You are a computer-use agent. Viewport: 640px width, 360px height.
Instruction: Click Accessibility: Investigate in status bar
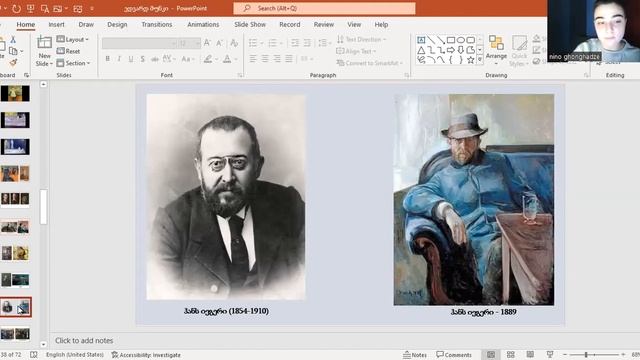146,355
